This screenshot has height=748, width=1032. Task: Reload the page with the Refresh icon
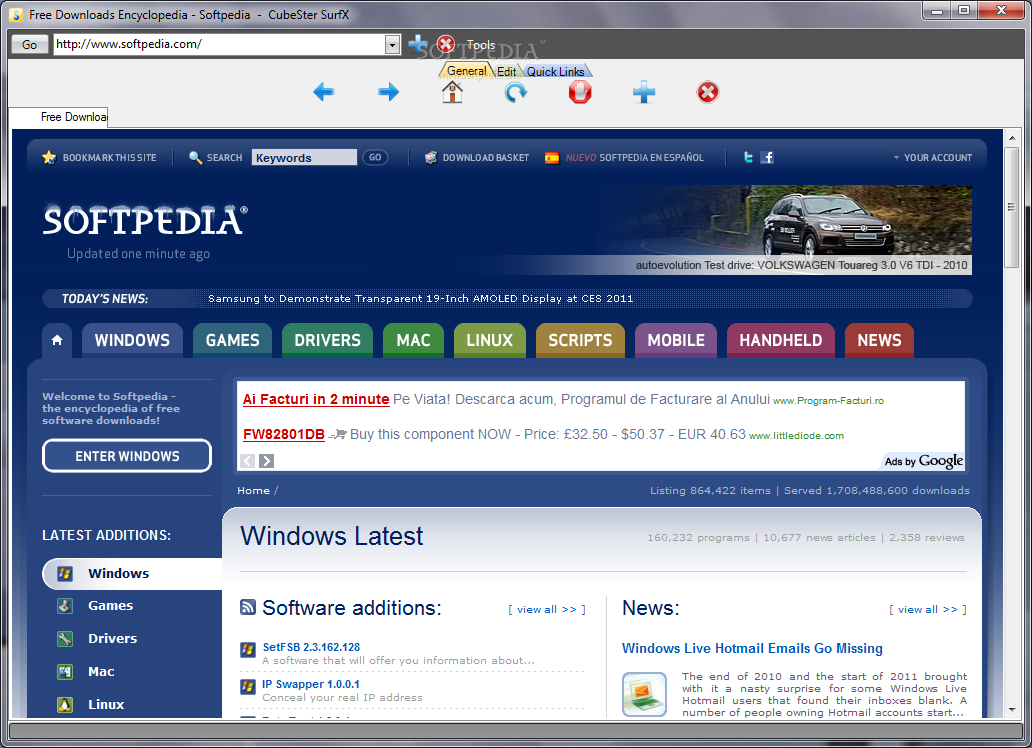tap(516, 92)
